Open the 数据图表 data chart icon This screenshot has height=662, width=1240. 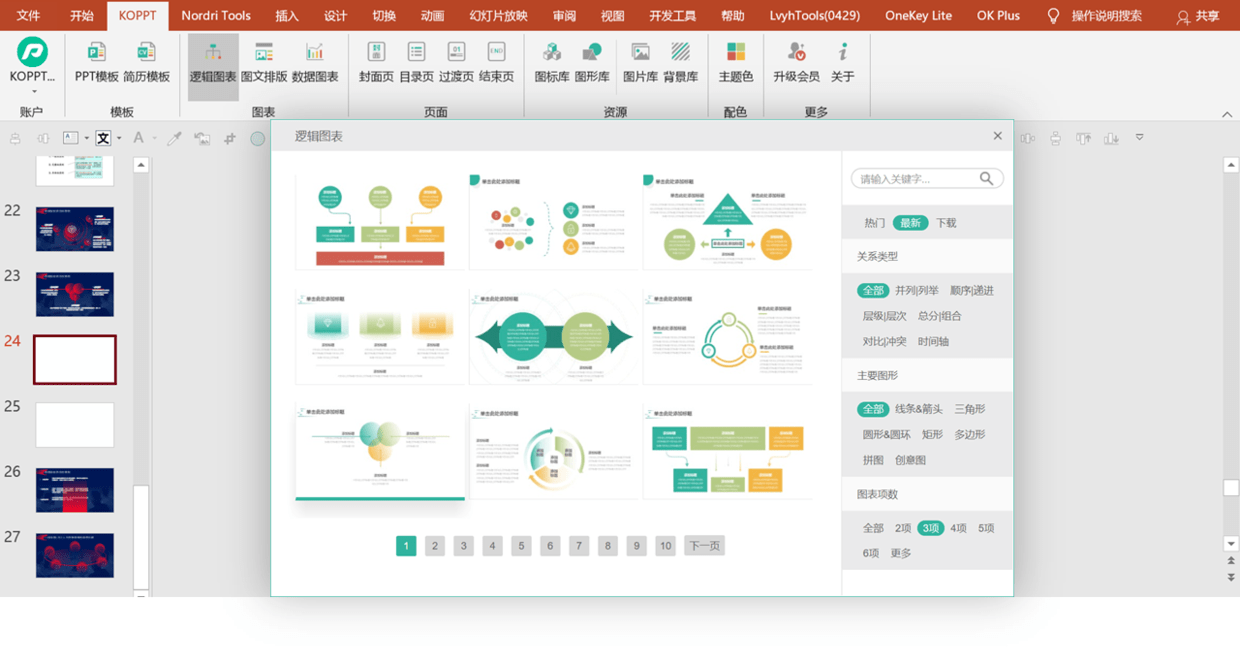[315, 62]
